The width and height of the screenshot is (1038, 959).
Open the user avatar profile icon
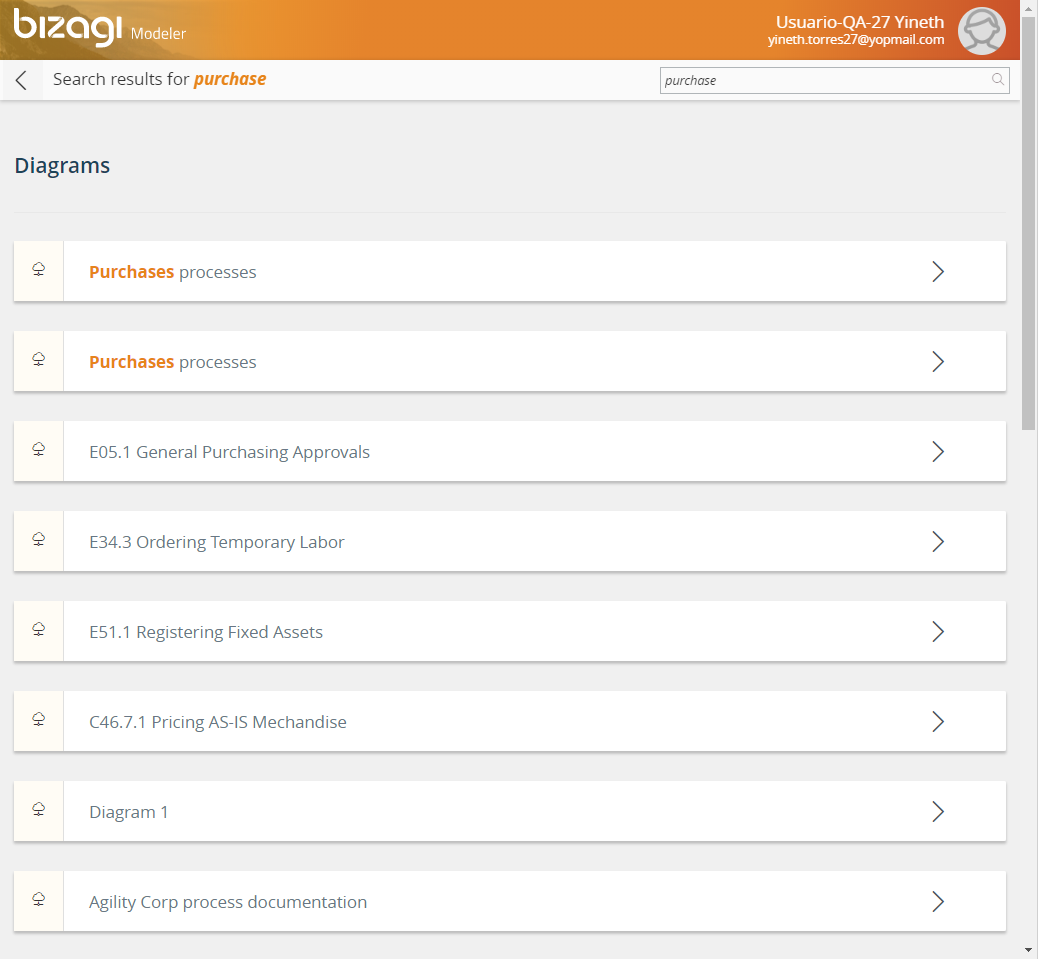[x=981, y=31]
